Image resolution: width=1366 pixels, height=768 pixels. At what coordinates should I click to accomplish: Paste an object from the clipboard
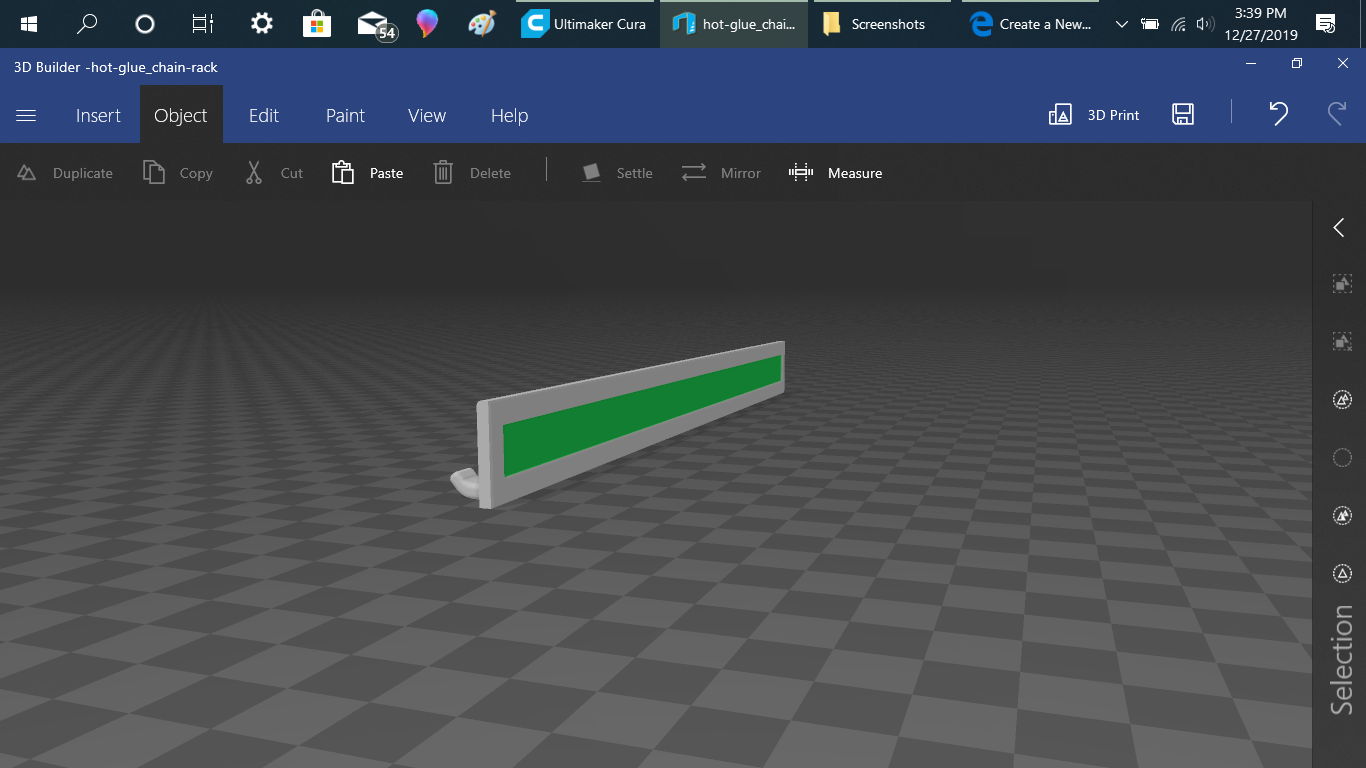(367, 173)
